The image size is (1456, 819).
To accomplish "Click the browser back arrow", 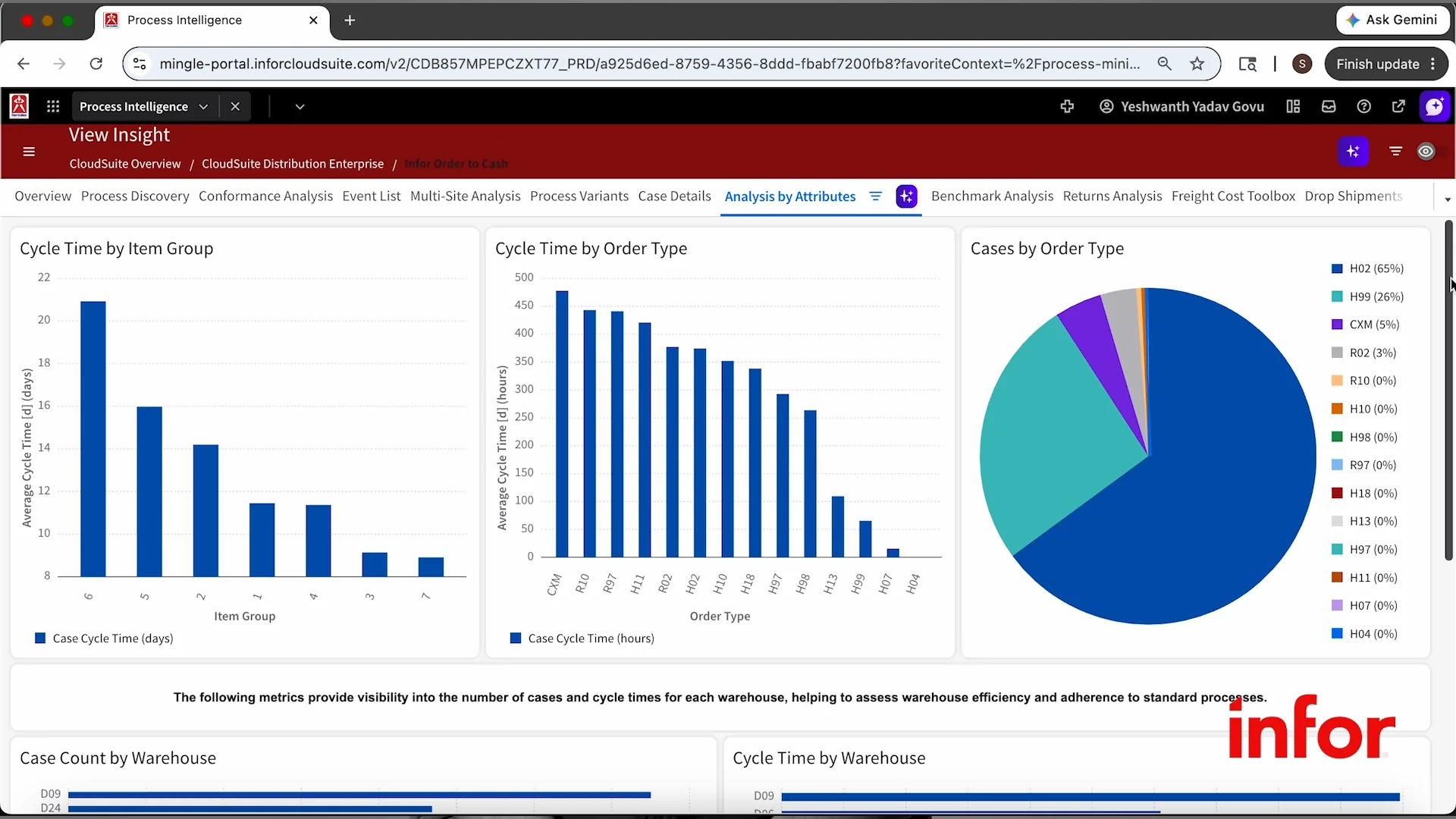I will [24, 64].
